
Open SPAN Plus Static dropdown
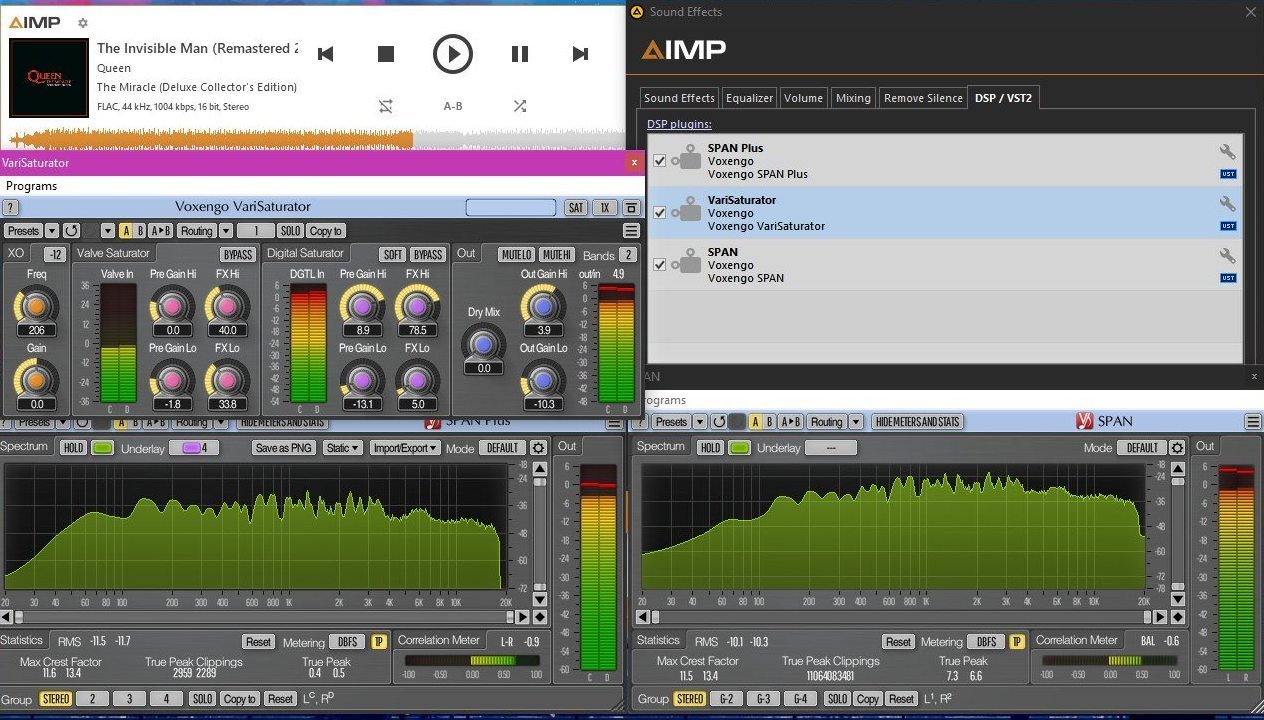343,448
